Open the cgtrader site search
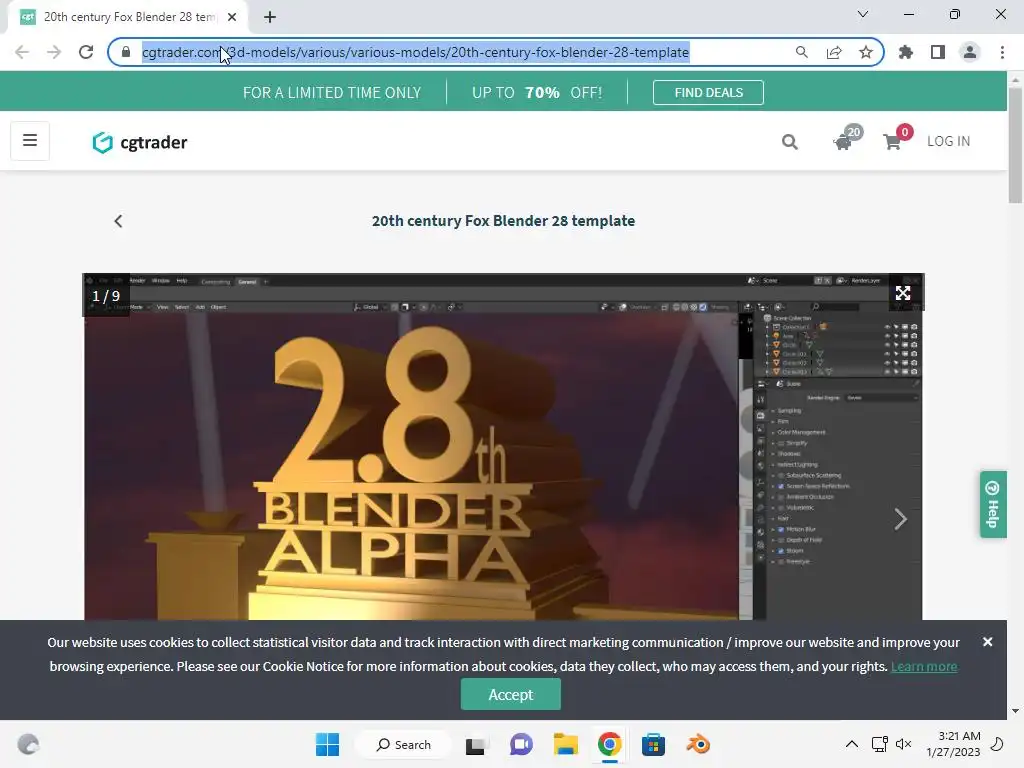 [790, 142]
